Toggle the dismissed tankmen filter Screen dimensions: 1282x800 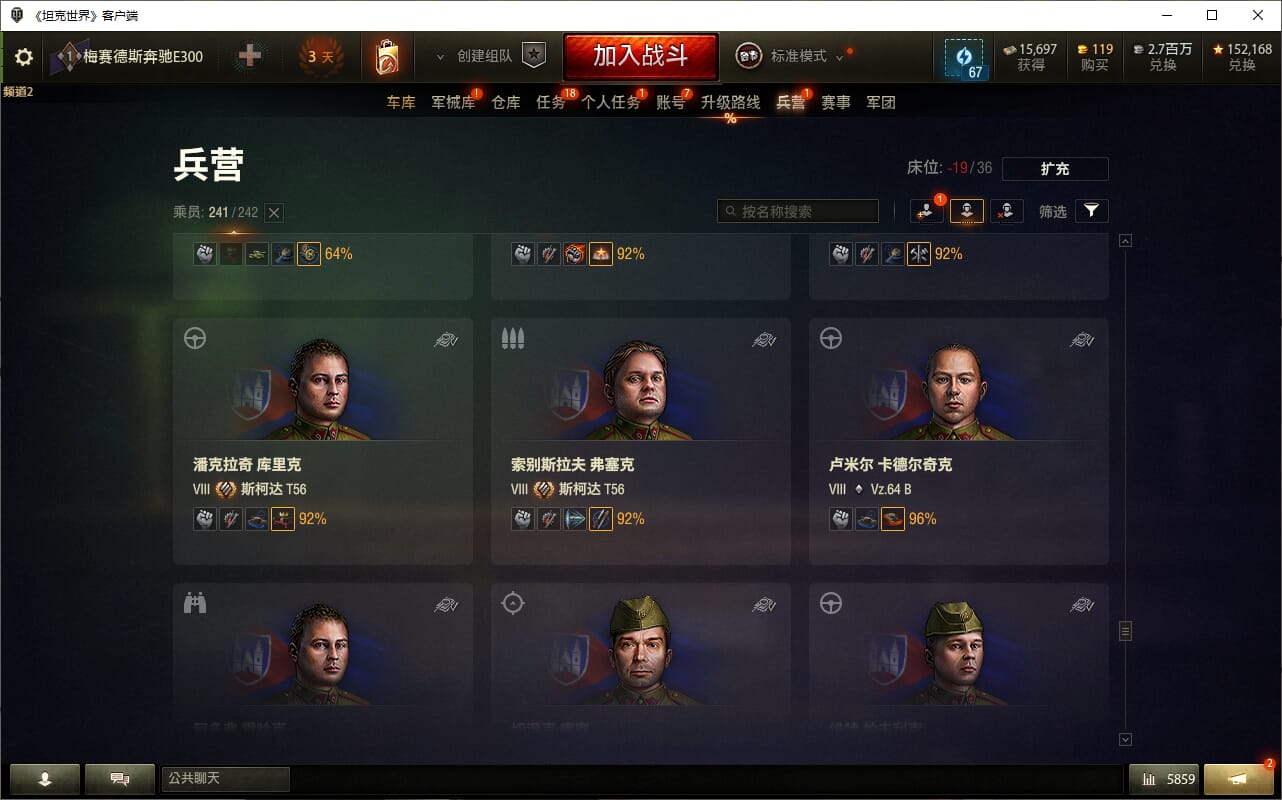(x=1007, y=211)
